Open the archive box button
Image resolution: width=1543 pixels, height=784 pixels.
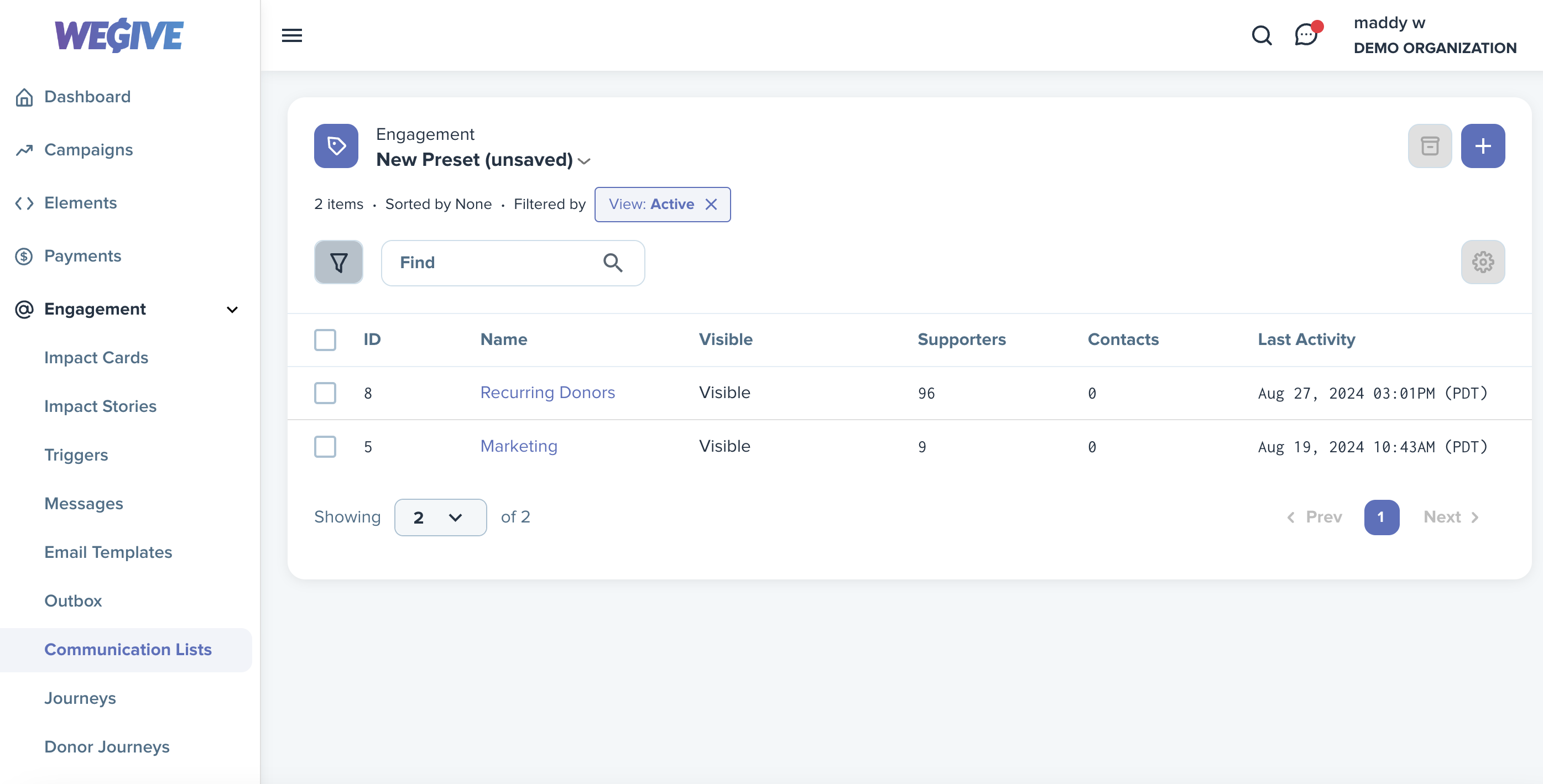tap(1430, 145)
